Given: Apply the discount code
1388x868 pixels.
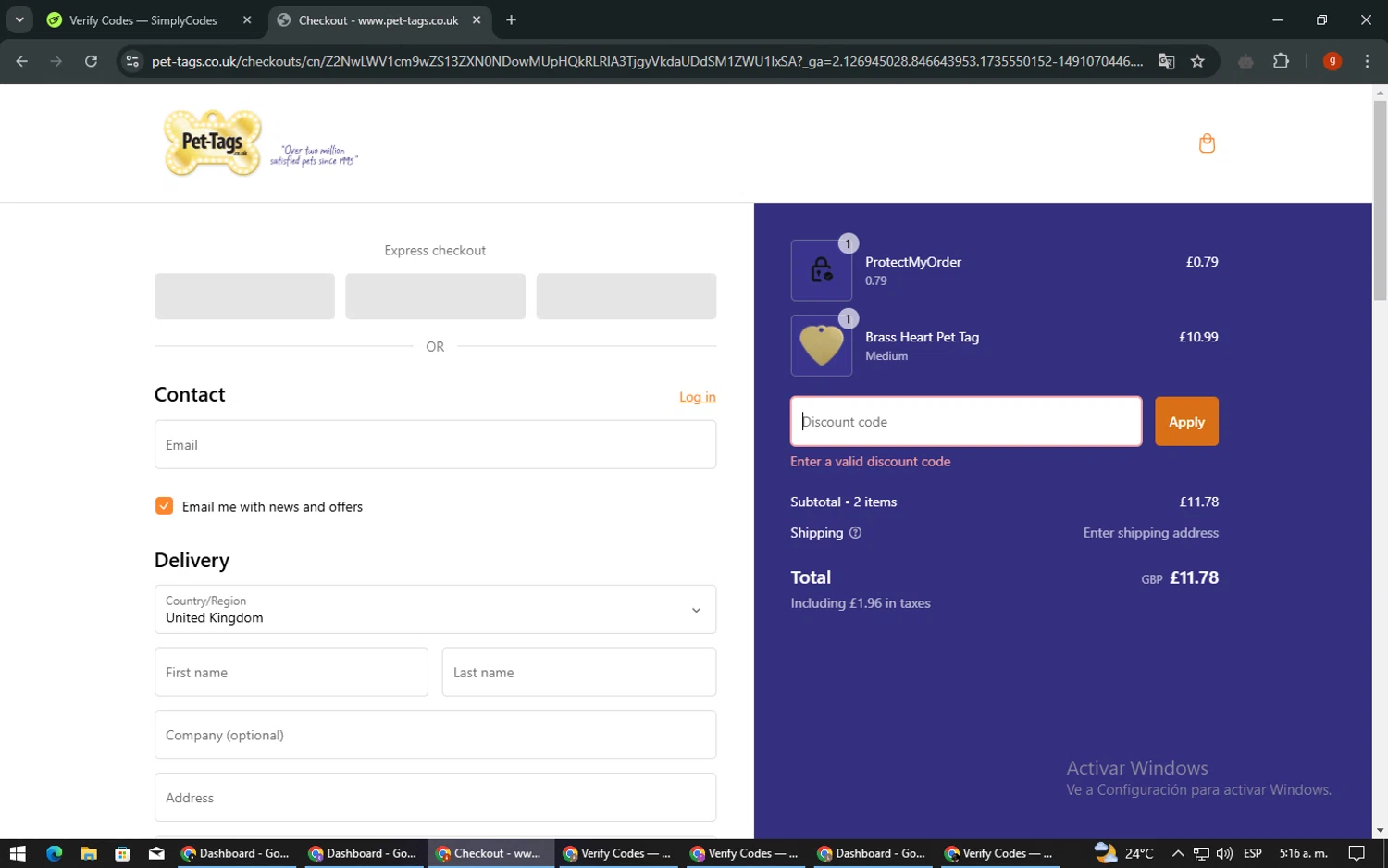Looking at the screenshot, I should click(x=1186, y=422).
